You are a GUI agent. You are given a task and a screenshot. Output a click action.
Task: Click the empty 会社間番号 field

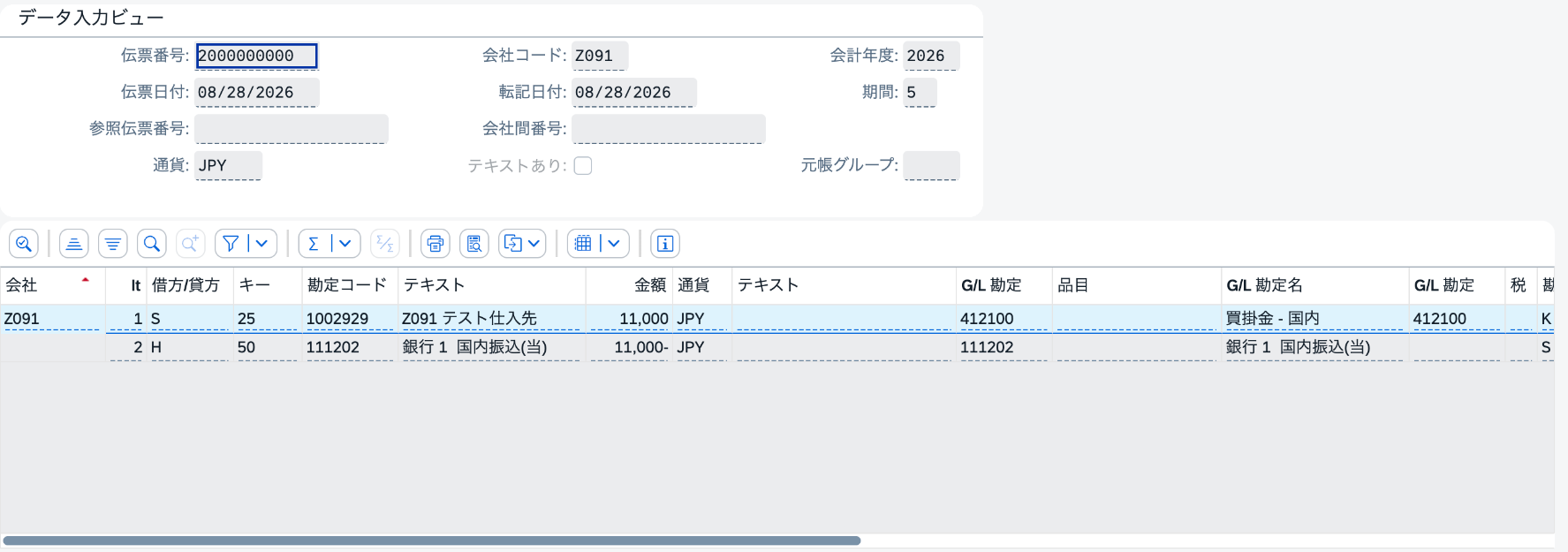[x=668, y=129]
